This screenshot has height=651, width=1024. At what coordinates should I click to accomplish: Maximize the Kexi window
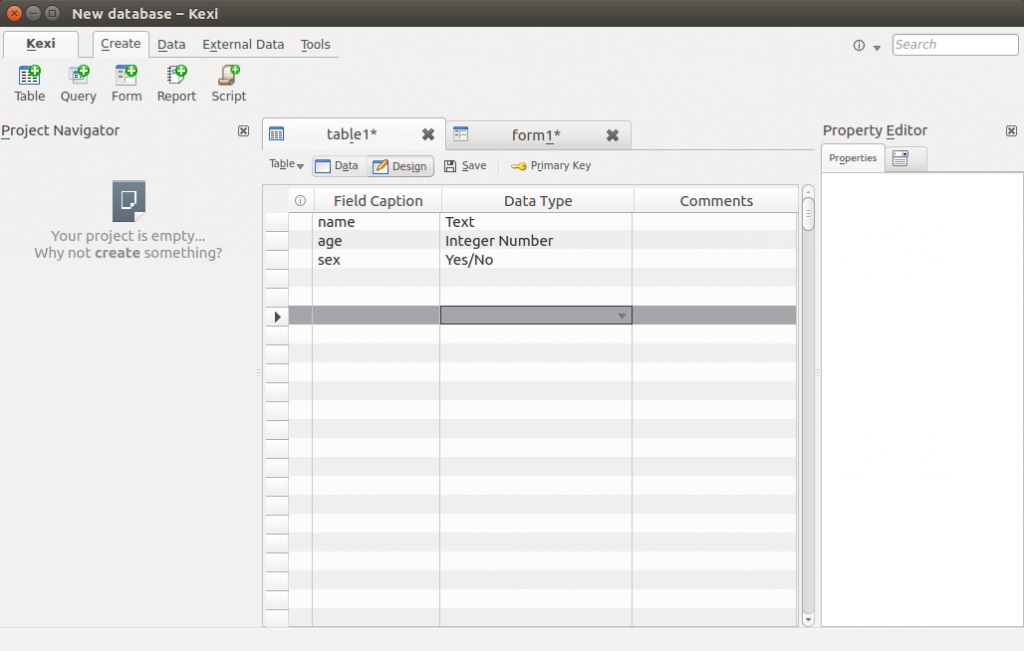53,13
